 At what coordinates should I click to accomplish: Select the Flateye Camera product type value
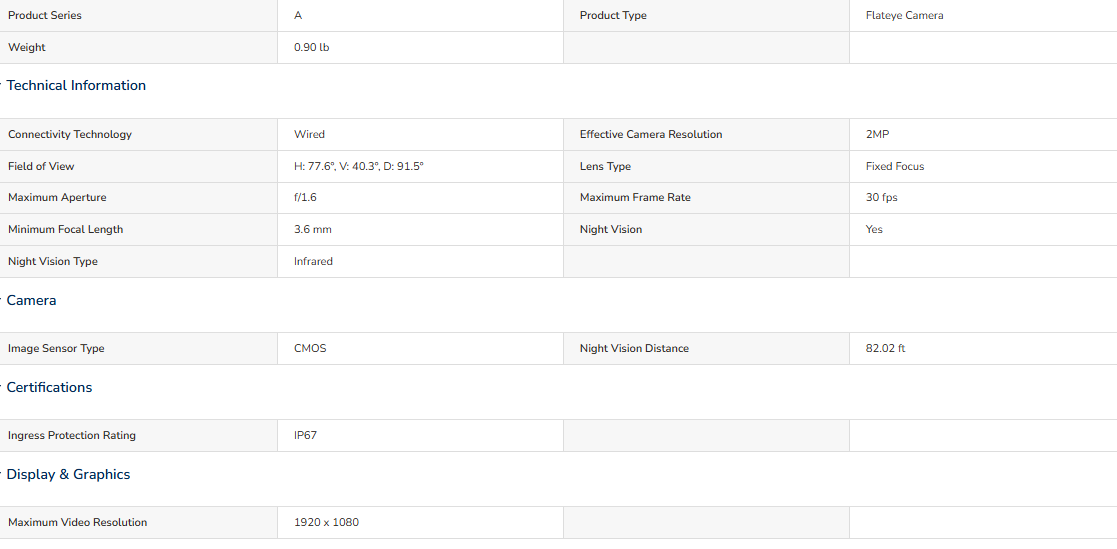904,16
